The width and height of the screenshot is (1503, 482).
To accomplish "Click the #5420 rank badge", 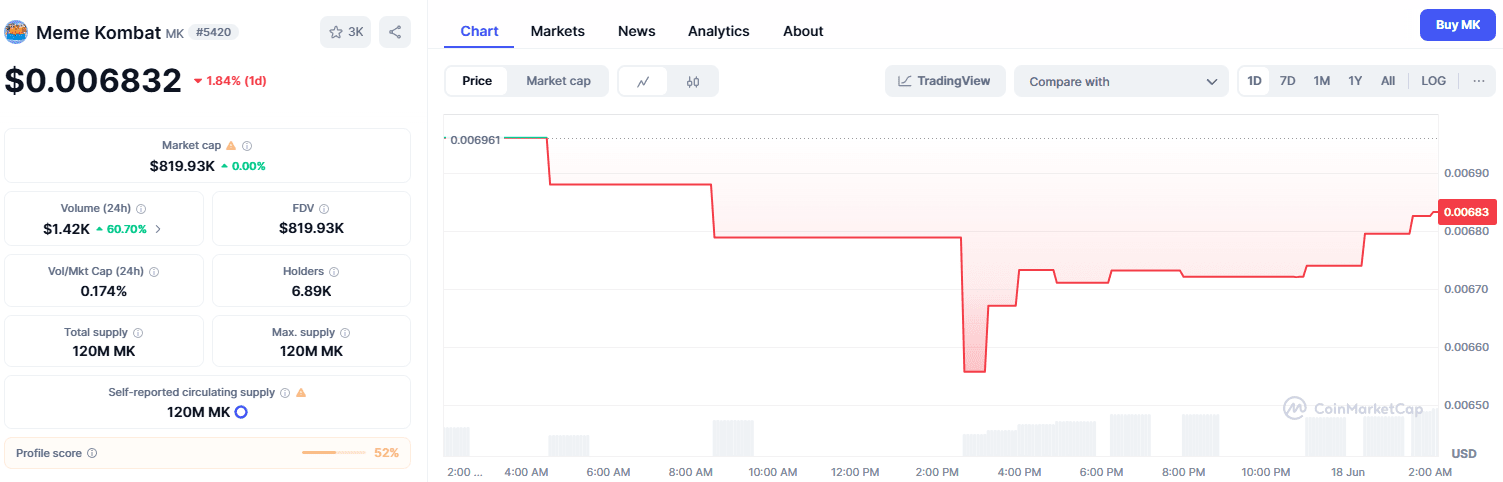I will click(x=214, y=32).
